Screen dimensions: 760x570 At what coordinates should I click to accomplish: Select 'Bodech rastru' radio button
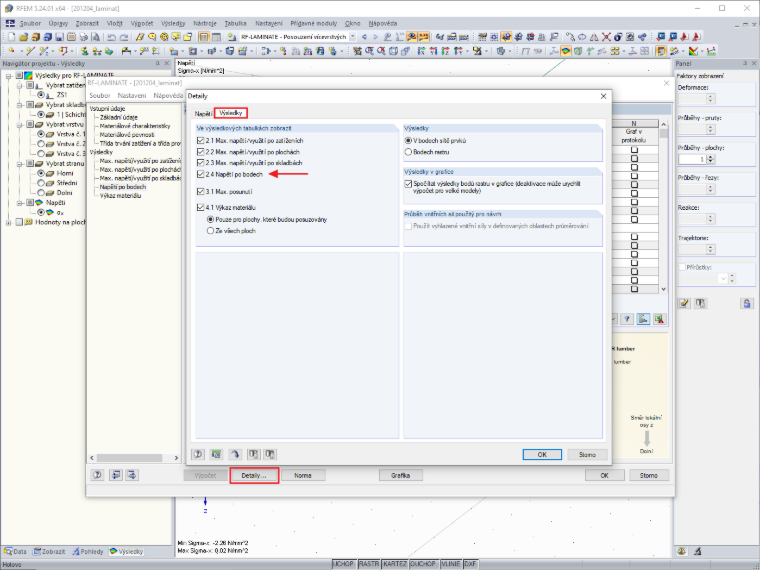408,152
